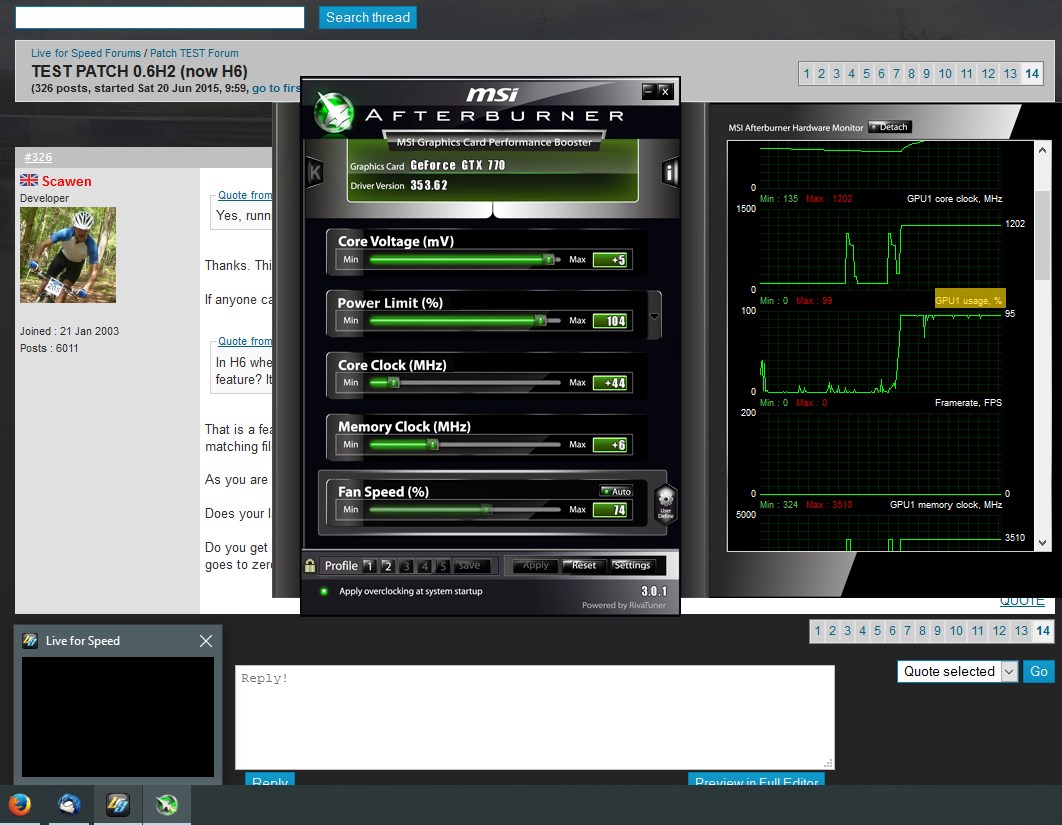
Task: Click the Core Voltage value field +5
Action: pos(610,259)
